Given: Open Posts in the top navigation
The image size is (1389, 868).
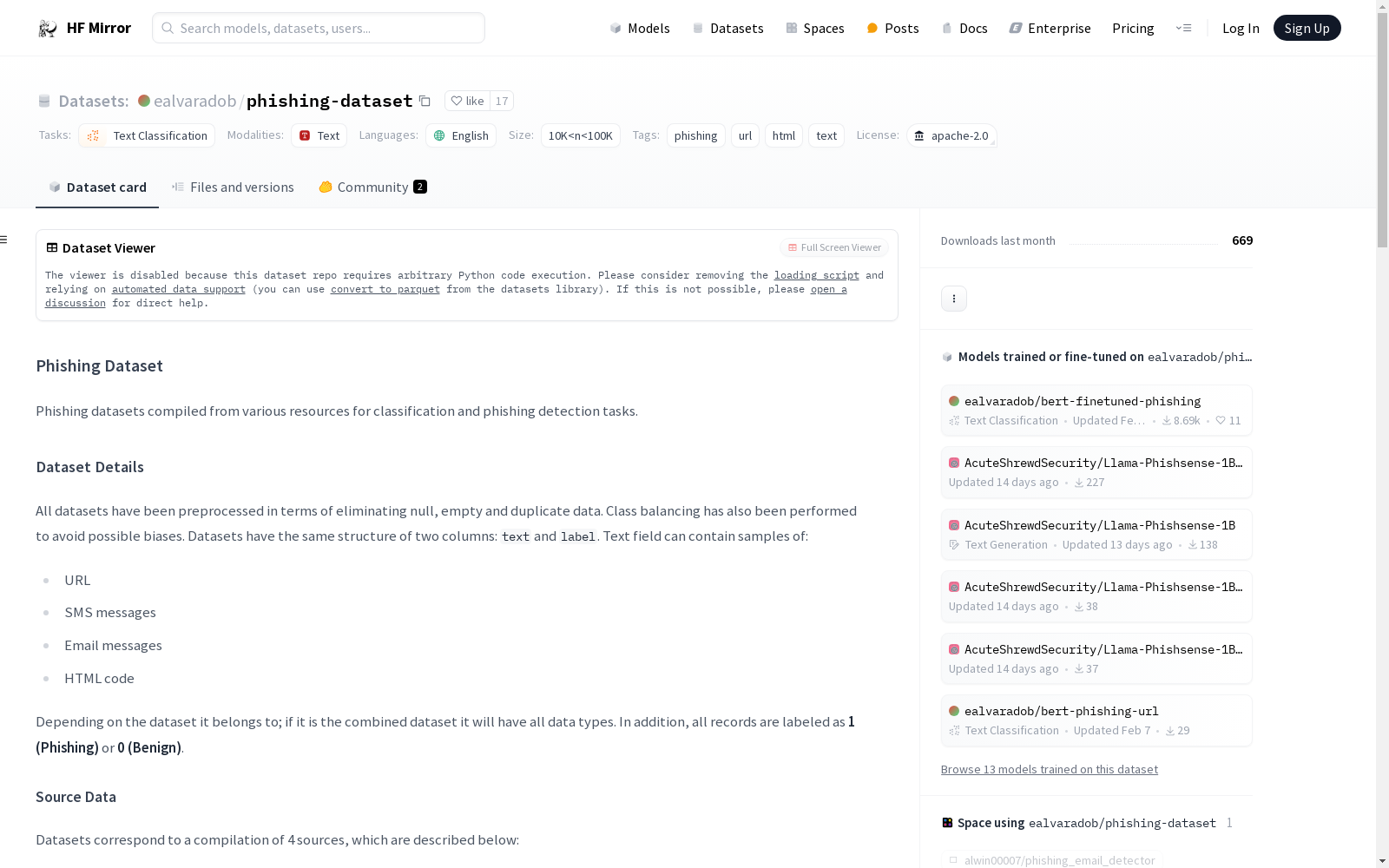Looking at the screenshot, I should [892, 29].
